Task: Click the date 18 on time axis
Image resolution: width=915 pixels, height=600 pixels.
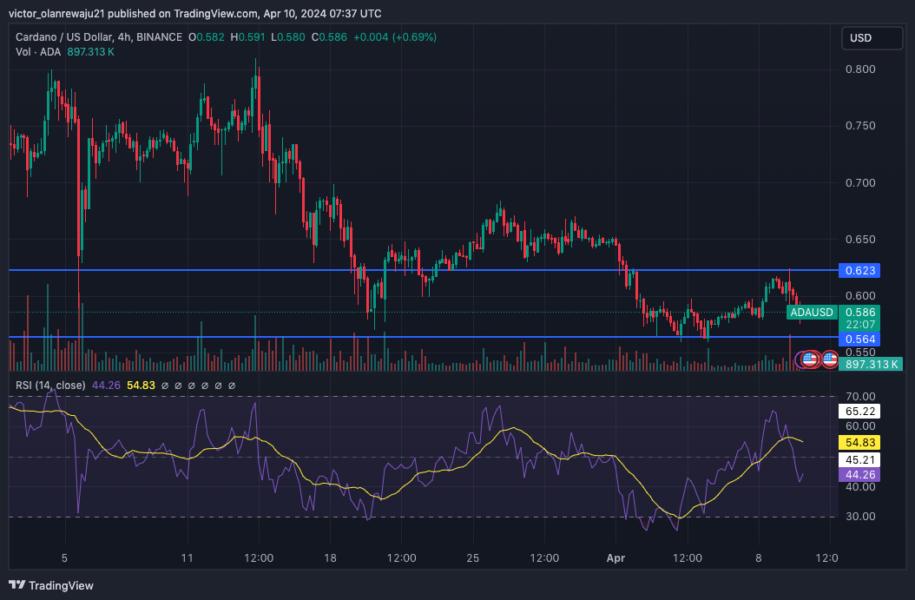Action: [x=330, y=558]
